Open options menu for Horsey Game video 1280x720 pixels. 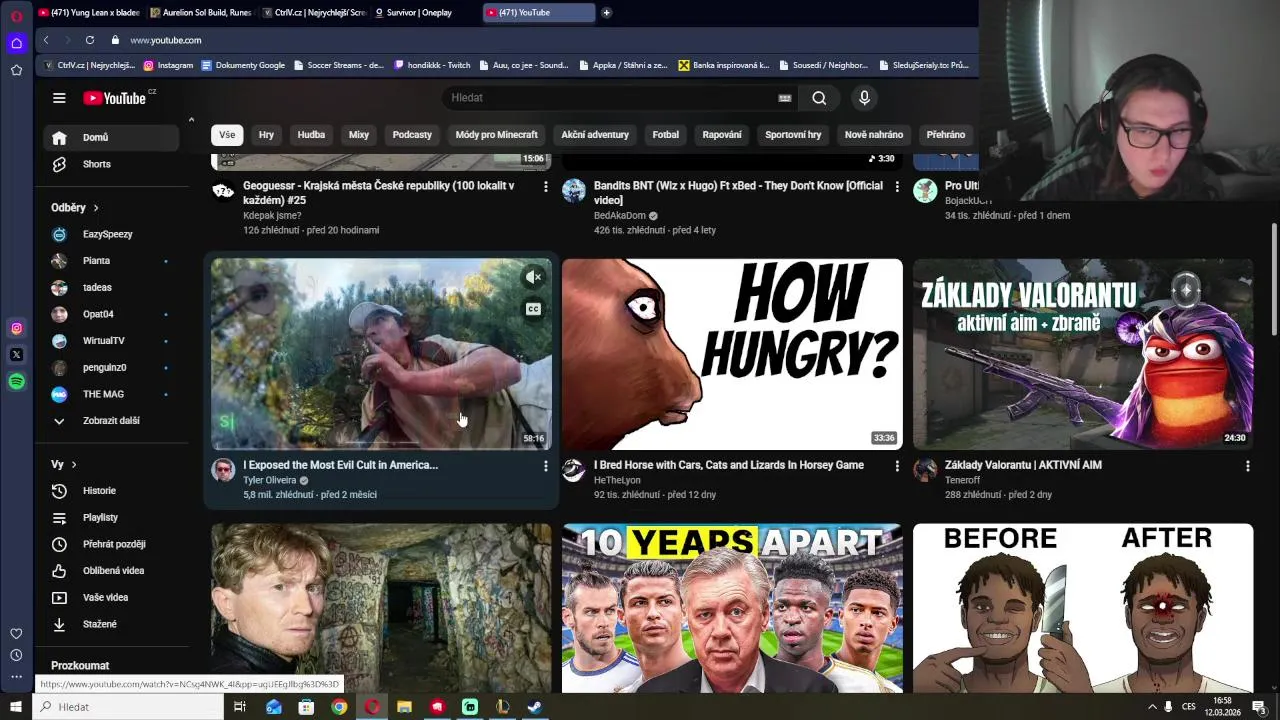[x=896, y=466]
